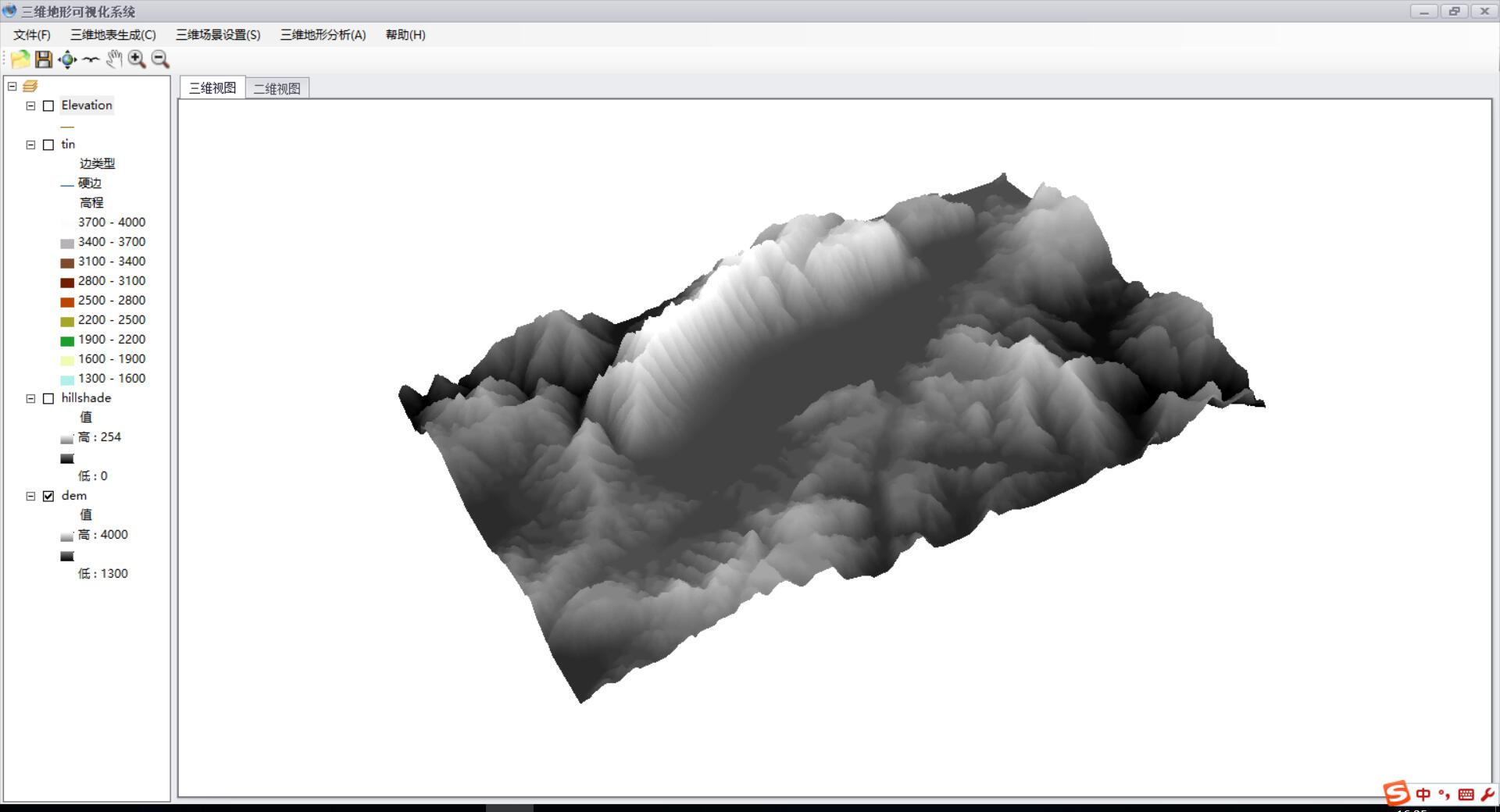1500x812 pixels.
Task: Select the globe navigate tool
Action: pyautogui.click(x=68, y=59)
